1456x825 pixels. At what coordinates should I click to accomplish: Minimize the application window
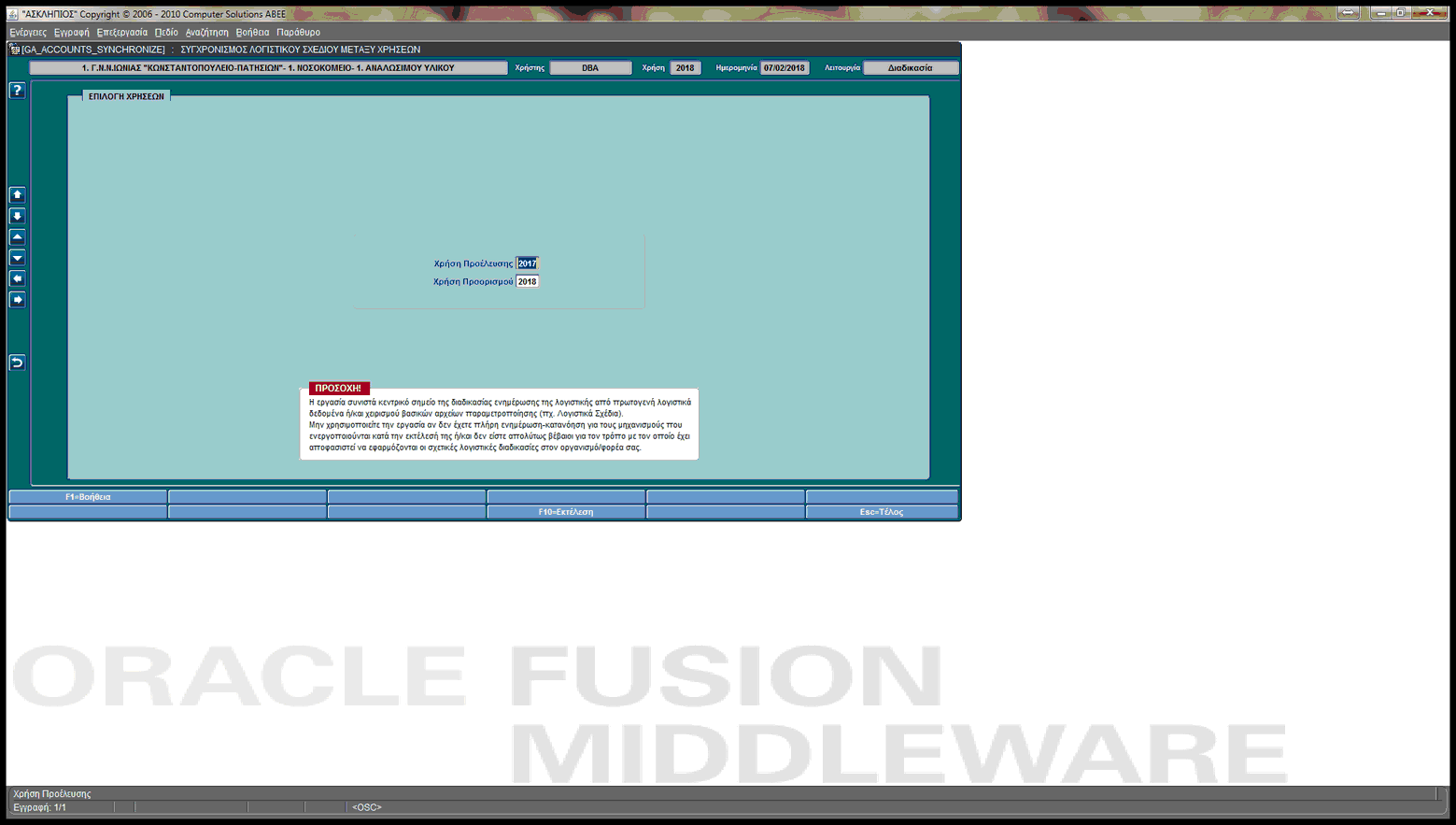(1381, 13)
